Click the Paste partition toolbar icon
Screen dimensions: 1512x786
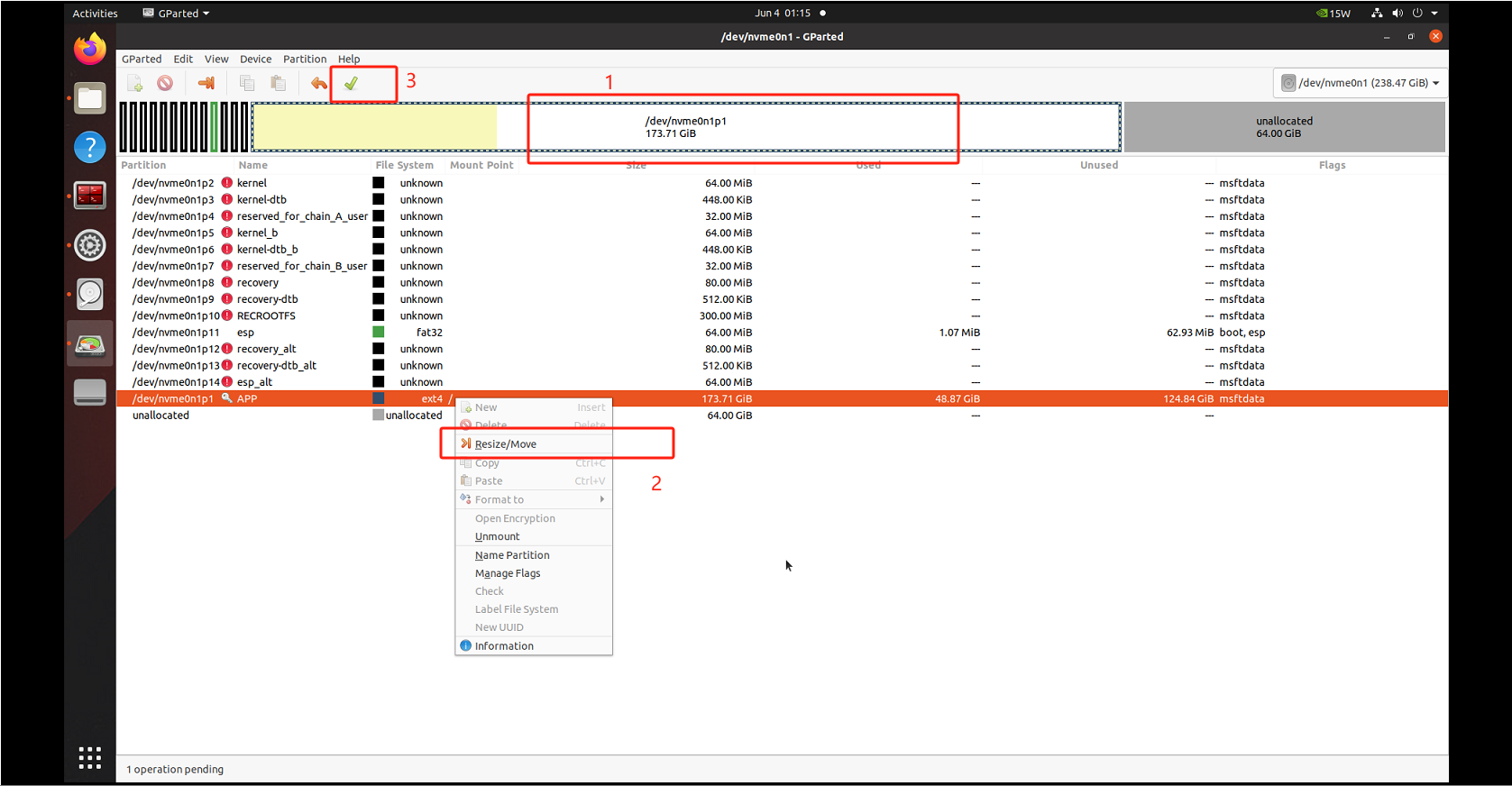pos(279,83)
